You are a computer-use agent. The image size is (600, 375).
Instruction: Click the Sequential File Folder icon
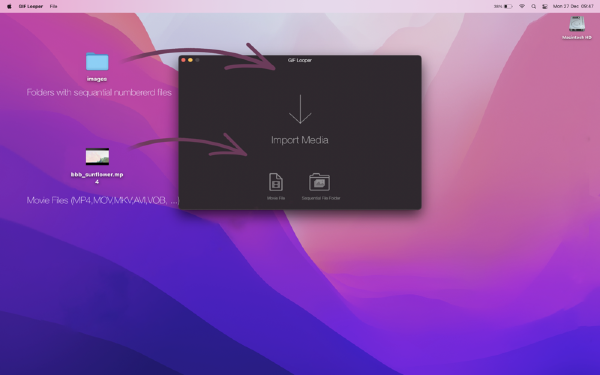320,182
